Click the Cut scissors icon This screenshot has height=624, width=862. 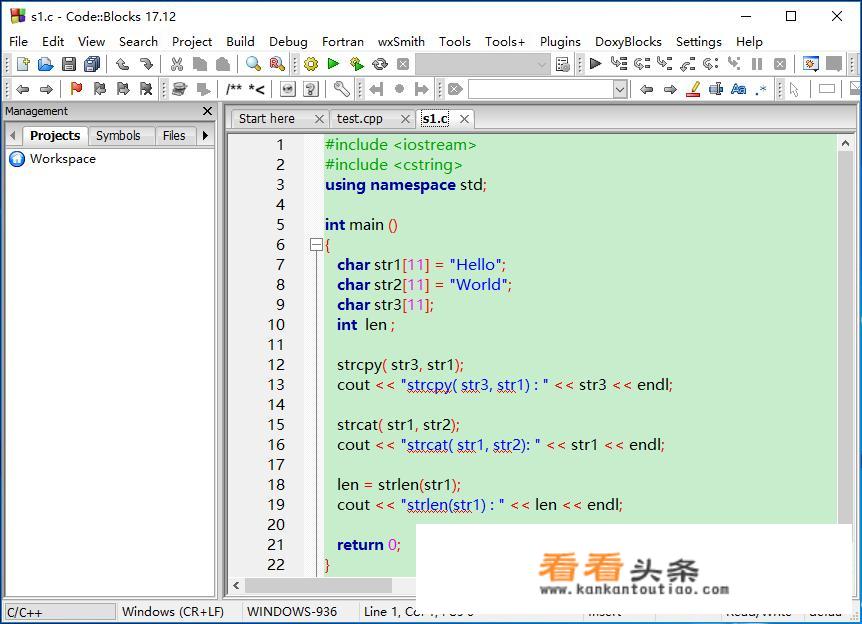[x=176, y=64]
